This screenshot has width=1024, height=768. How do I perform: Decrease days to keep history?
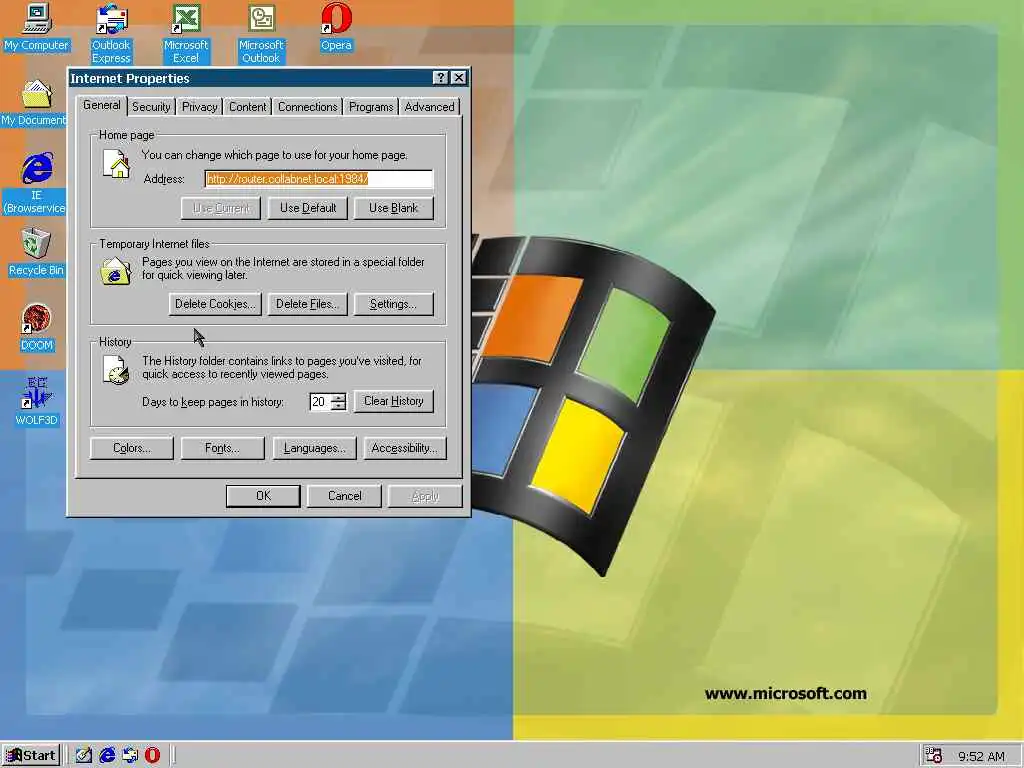(338, 406)
